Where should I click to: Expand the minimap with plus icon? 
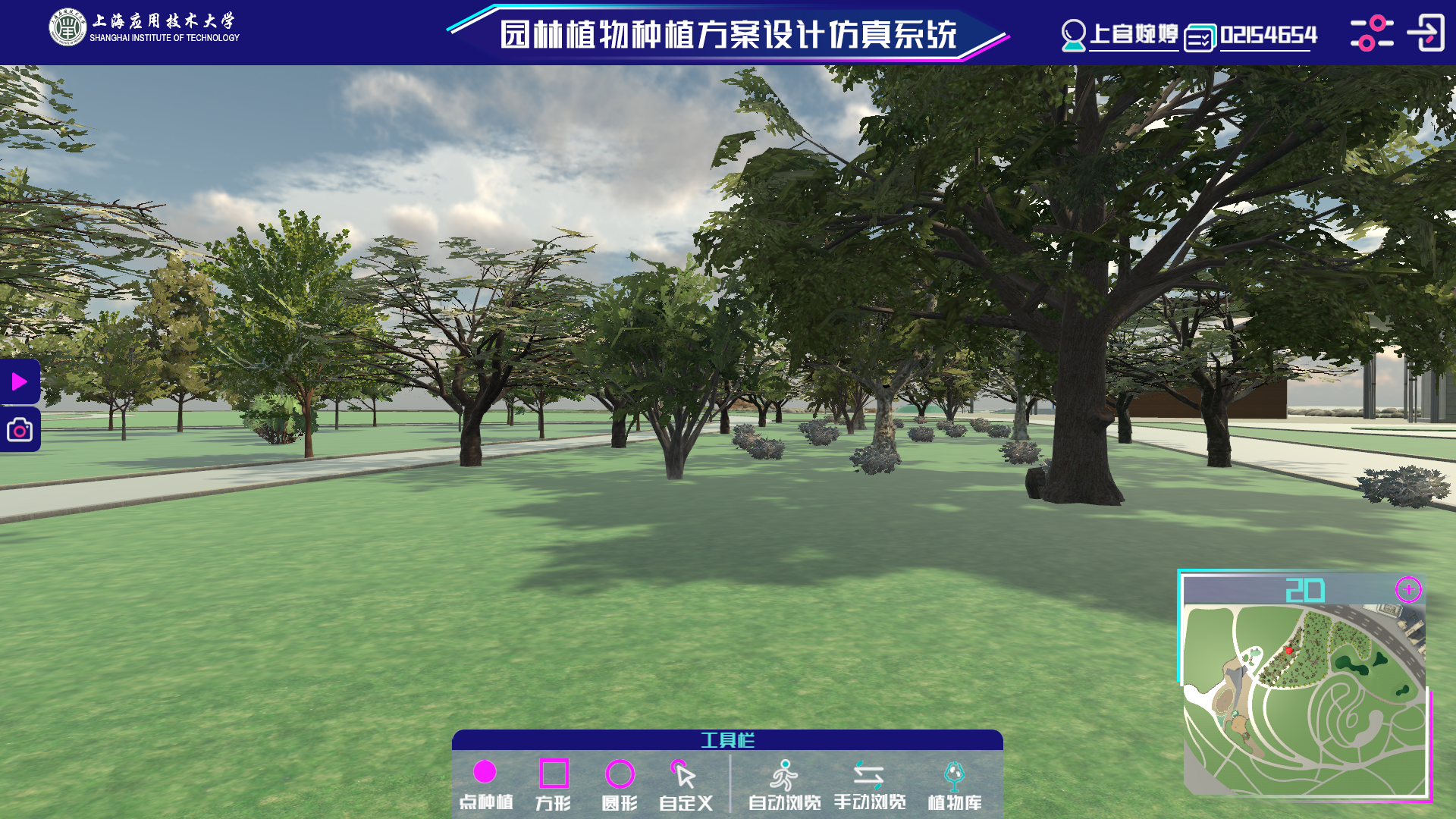(1408, 589)
